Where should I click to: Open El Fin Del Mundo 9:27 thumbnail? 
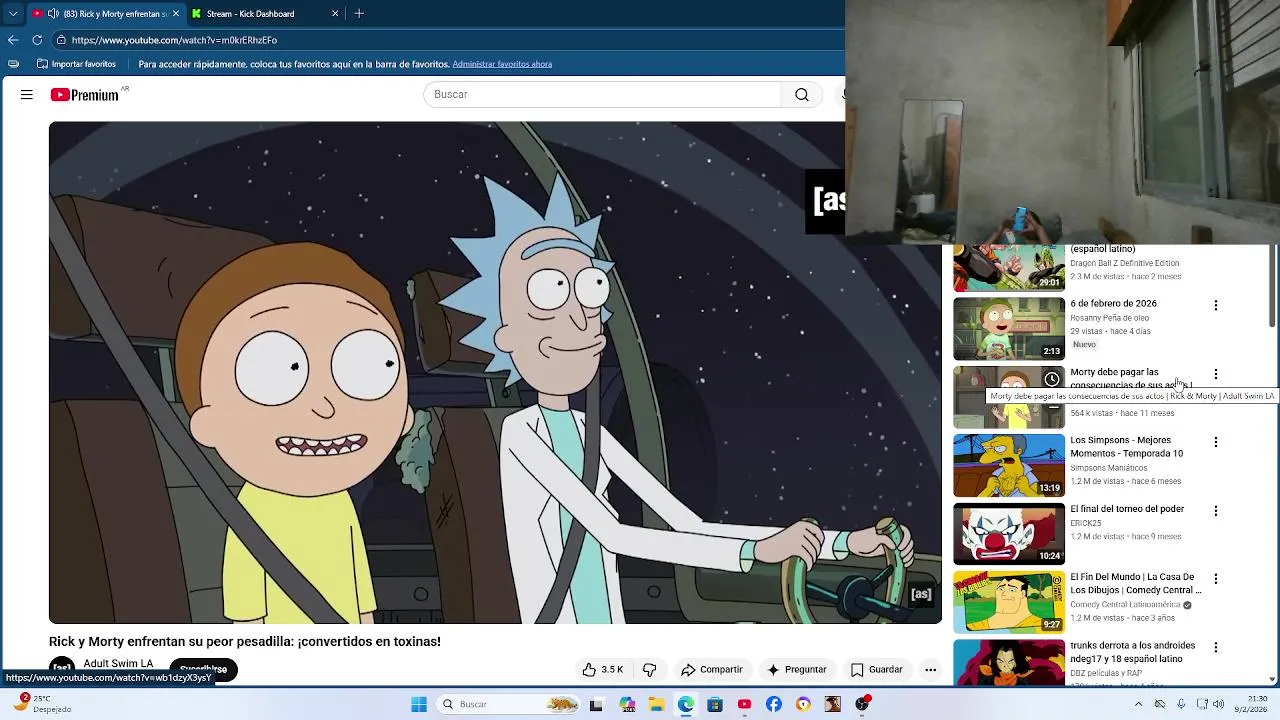pyautogui.click(x=1009, y=602)
